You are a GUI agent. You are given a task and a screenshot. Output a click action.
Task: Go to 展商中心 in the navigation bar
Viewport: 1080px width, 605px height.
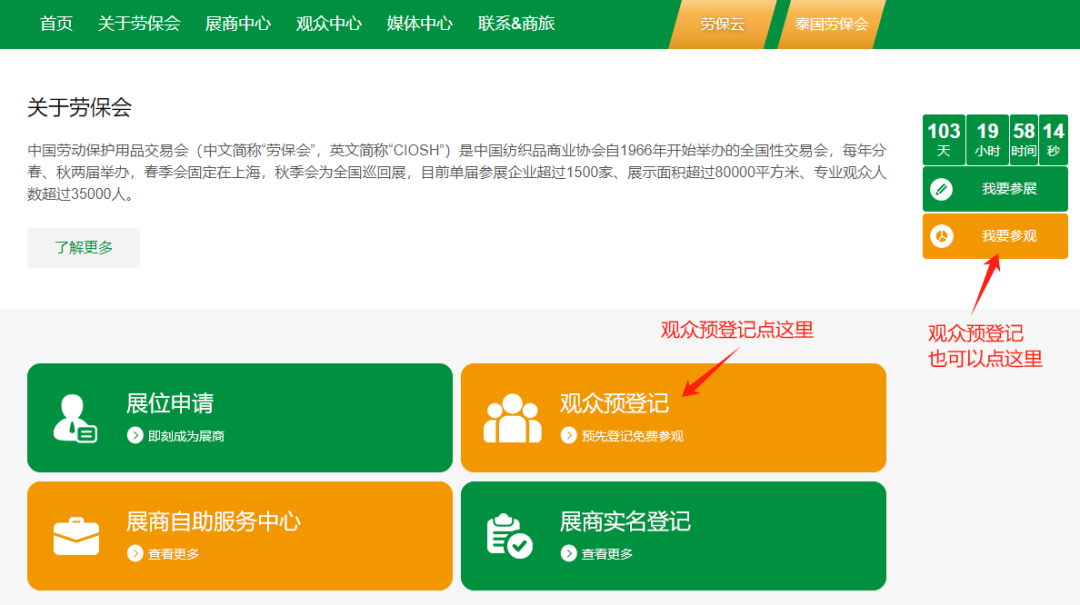(x=238, y=23)
